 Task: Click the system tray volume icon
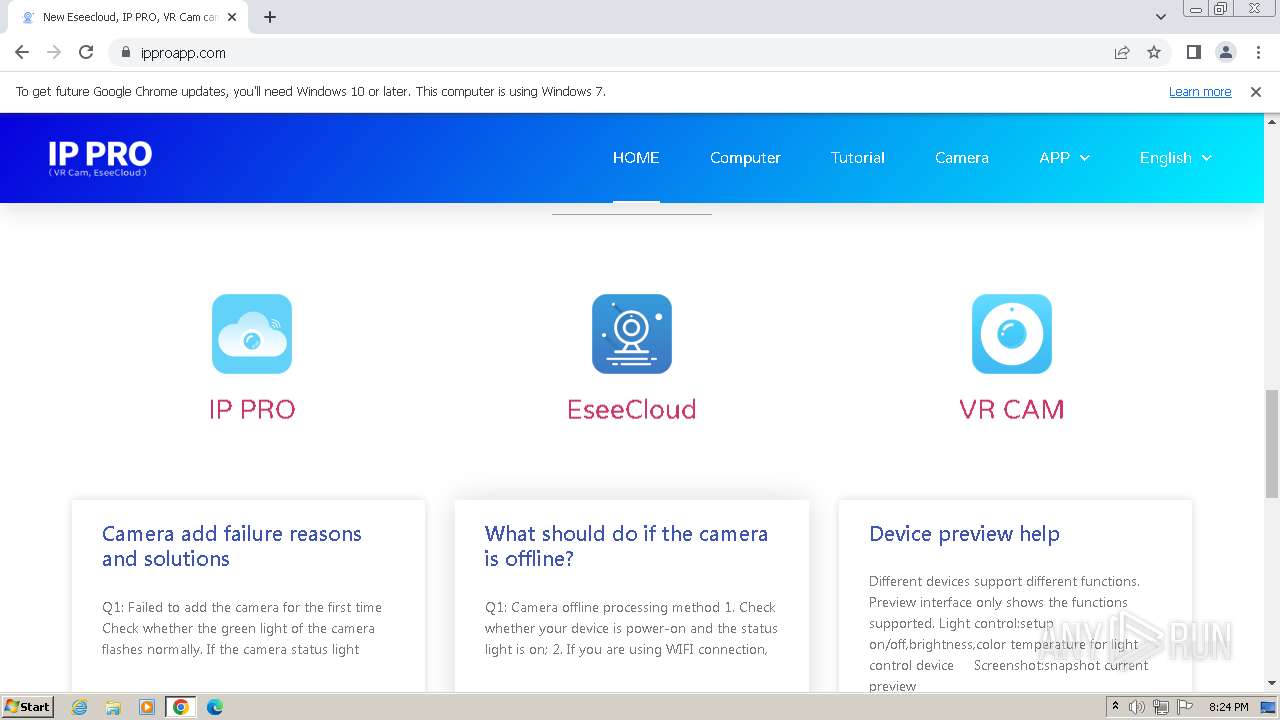1137,707
